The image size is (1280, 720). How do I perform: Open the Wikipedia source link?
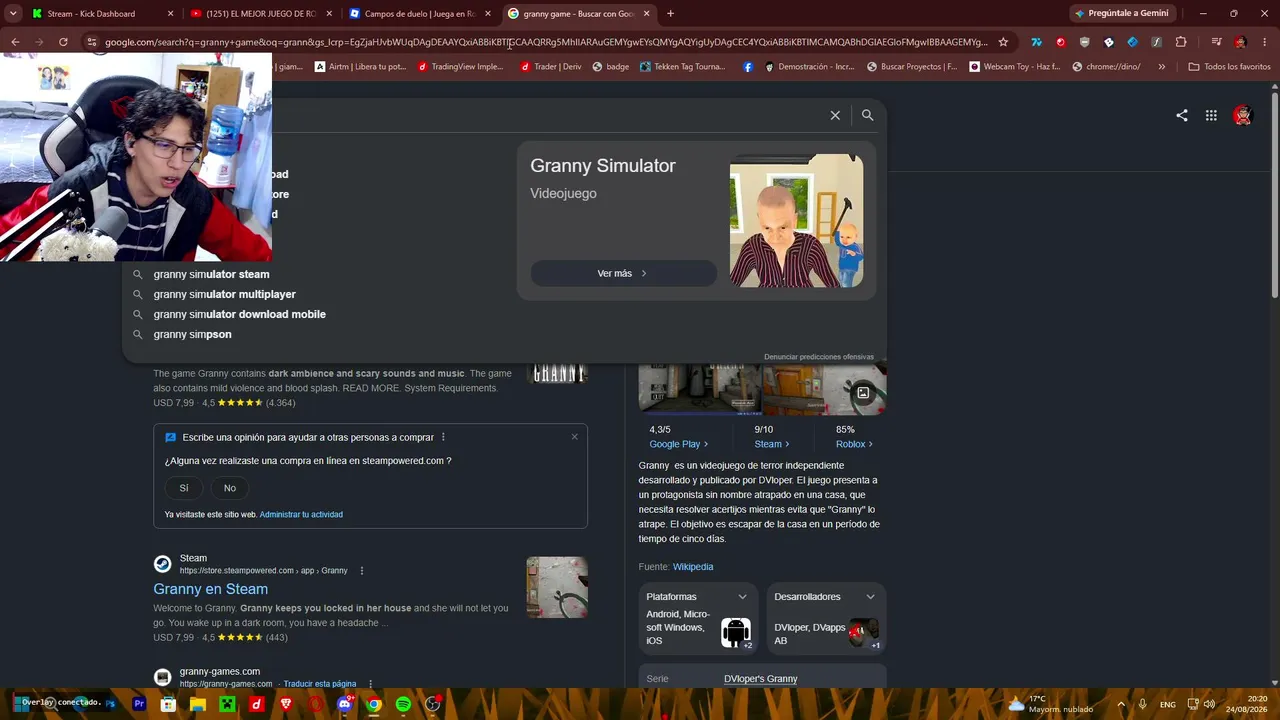693,567
